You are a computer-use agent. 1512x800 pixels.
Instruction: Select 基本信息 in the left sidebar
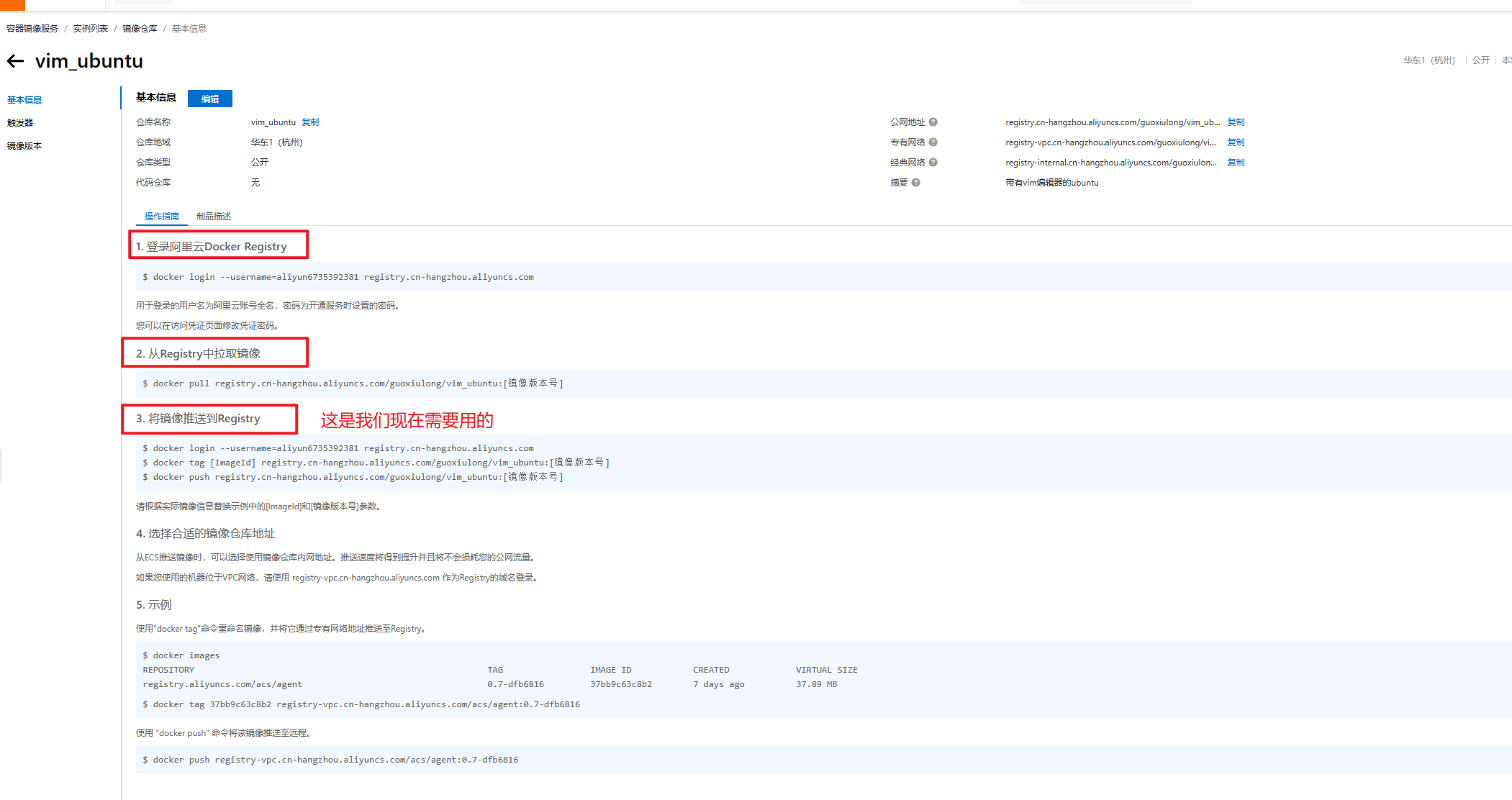pyautogui.click(x=24, y=100)
